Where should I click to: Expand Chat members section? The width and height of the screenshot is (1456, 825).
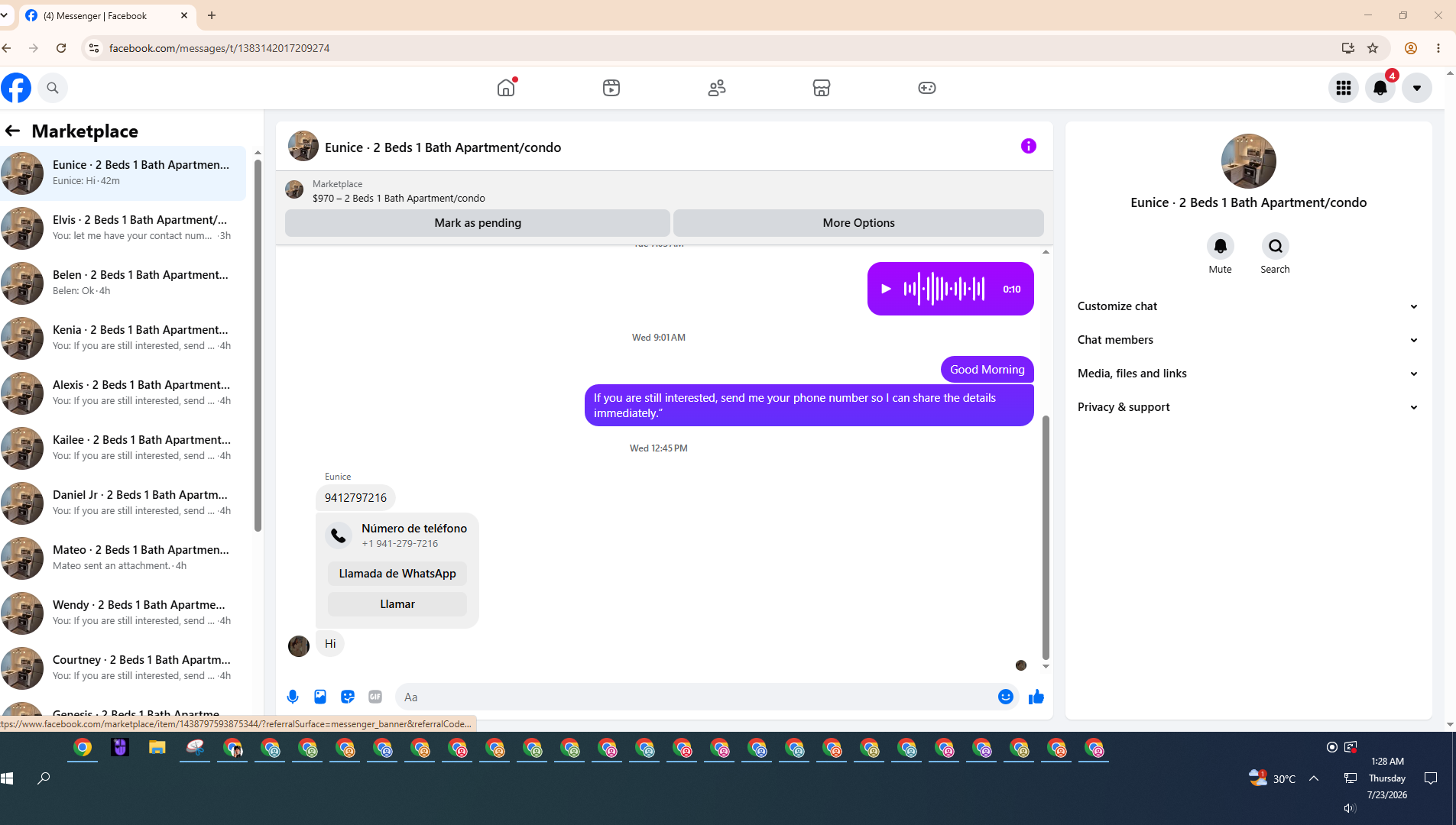point(1249,340)
